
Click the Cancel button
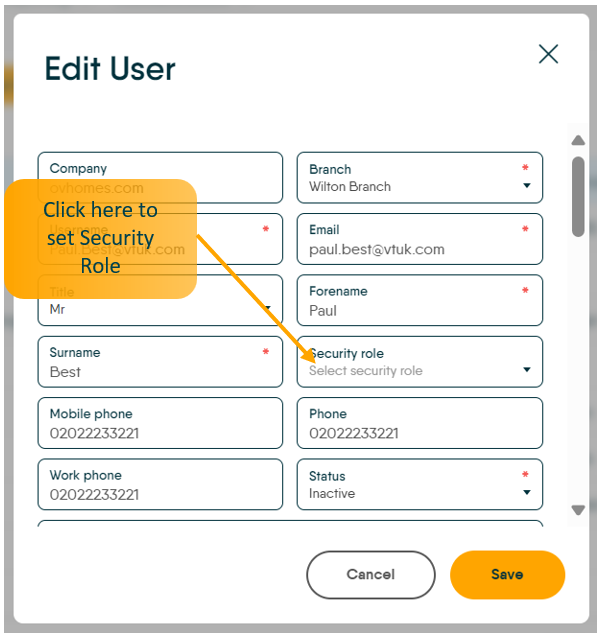point(370,575)
